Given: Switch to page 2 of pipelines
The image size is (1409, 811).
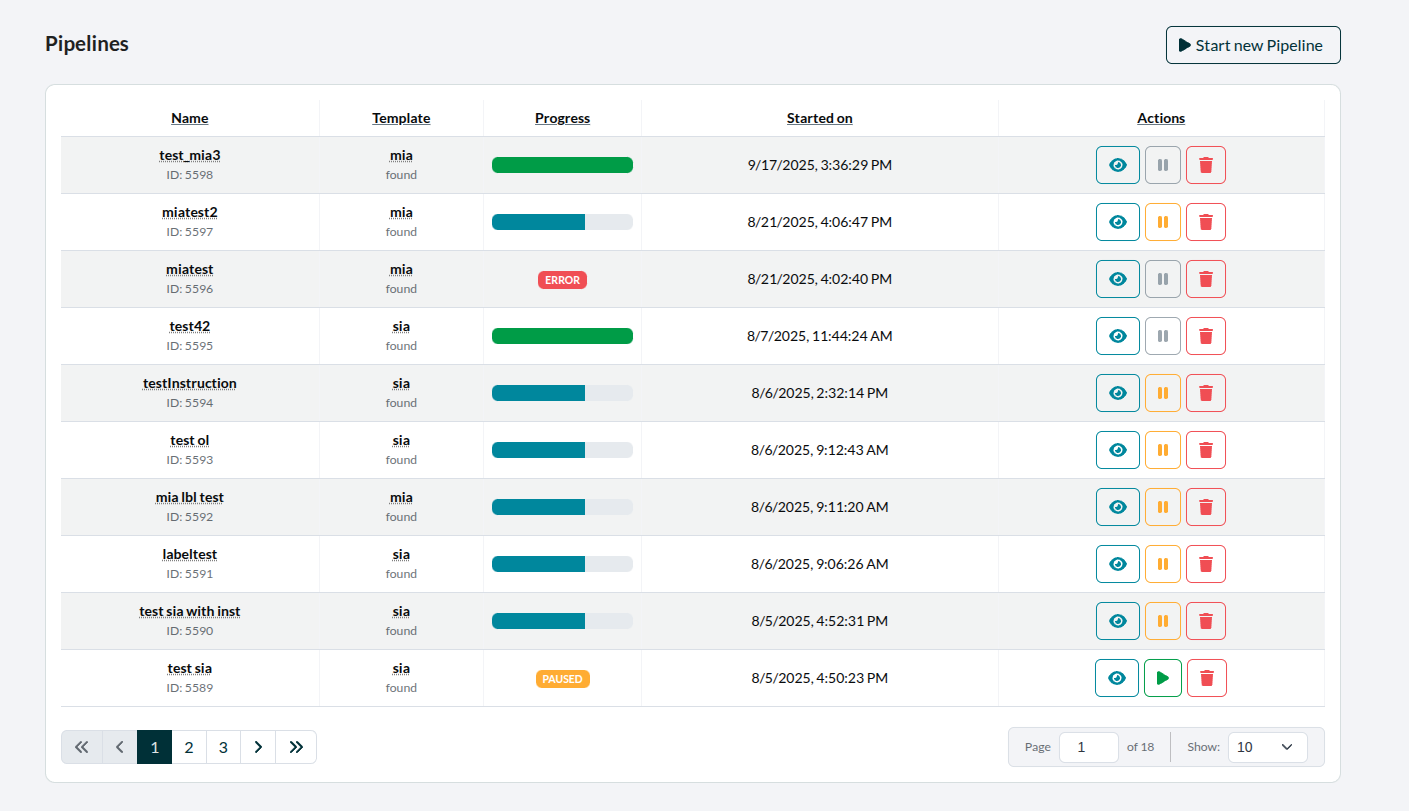Looking at the screenshot, I should (189, 747).
